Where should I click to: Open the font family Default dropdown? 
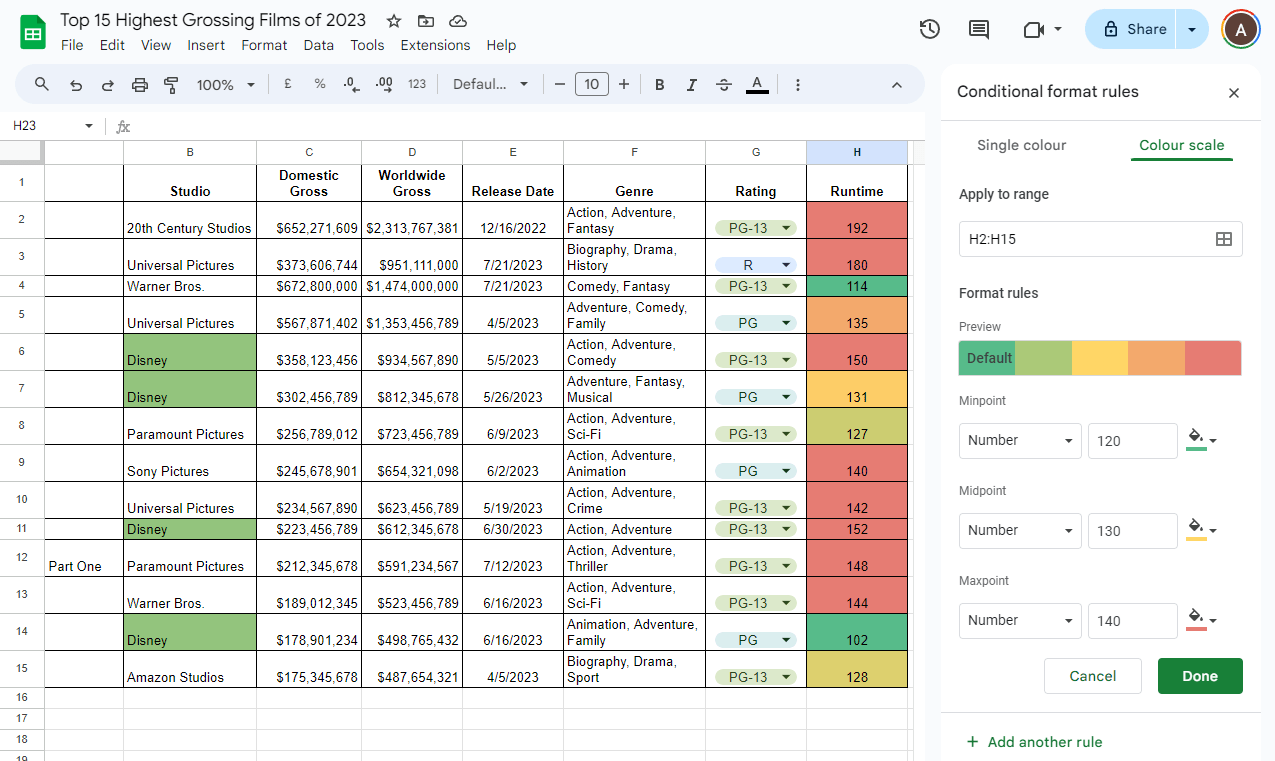tap(490, 84)
